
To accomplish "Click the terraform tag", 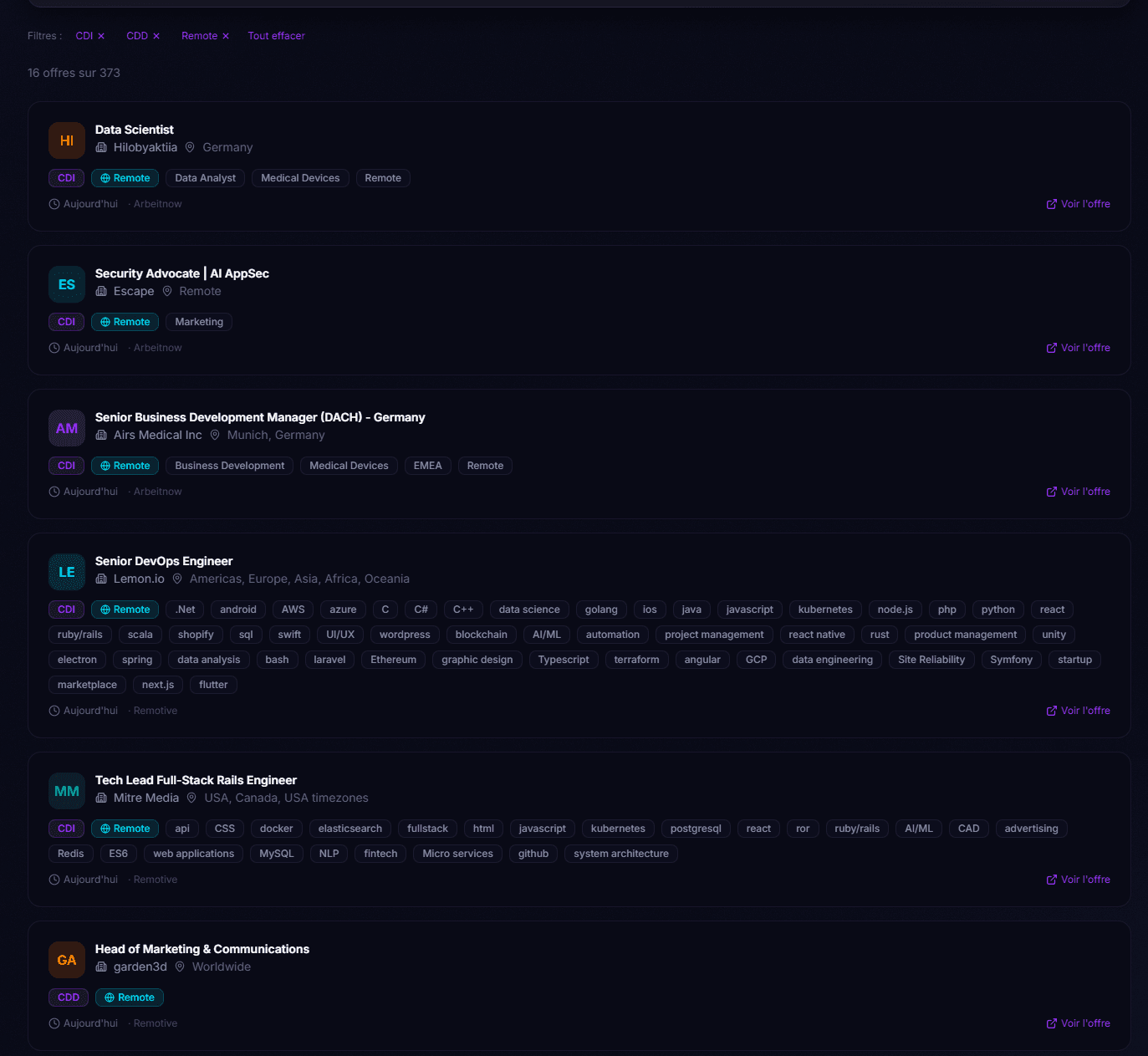I will click(636, 660).
